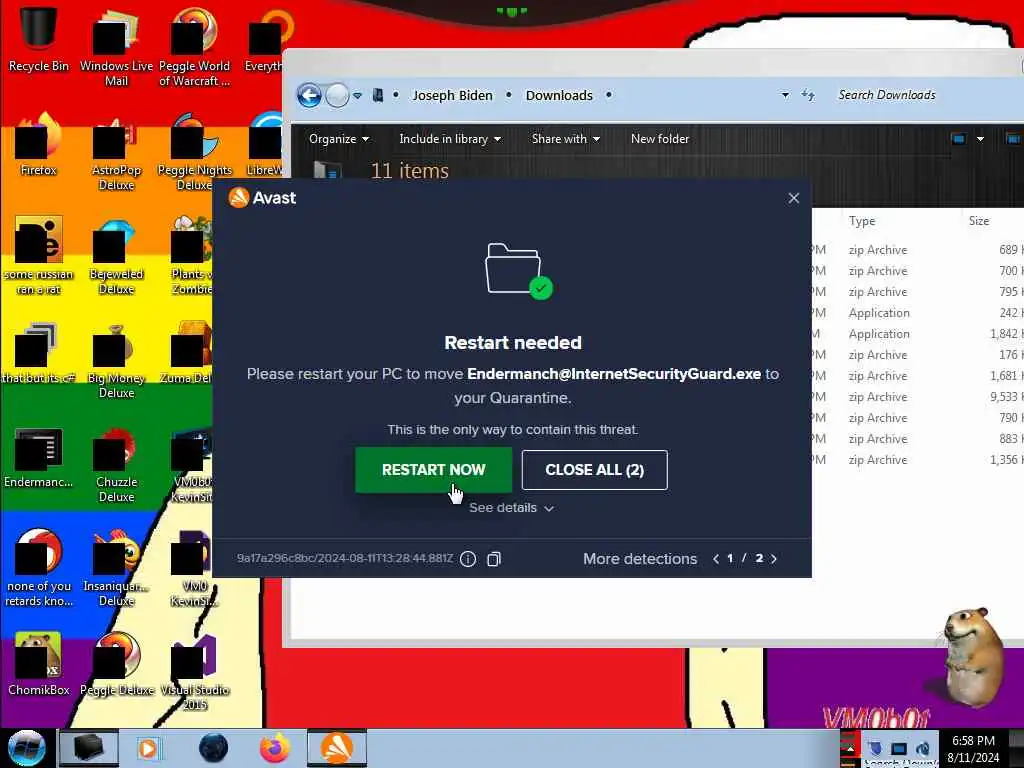Open AstroPop Deluxe desktop icon
This screenshot has height=768, width=1024.
point(116,152)
